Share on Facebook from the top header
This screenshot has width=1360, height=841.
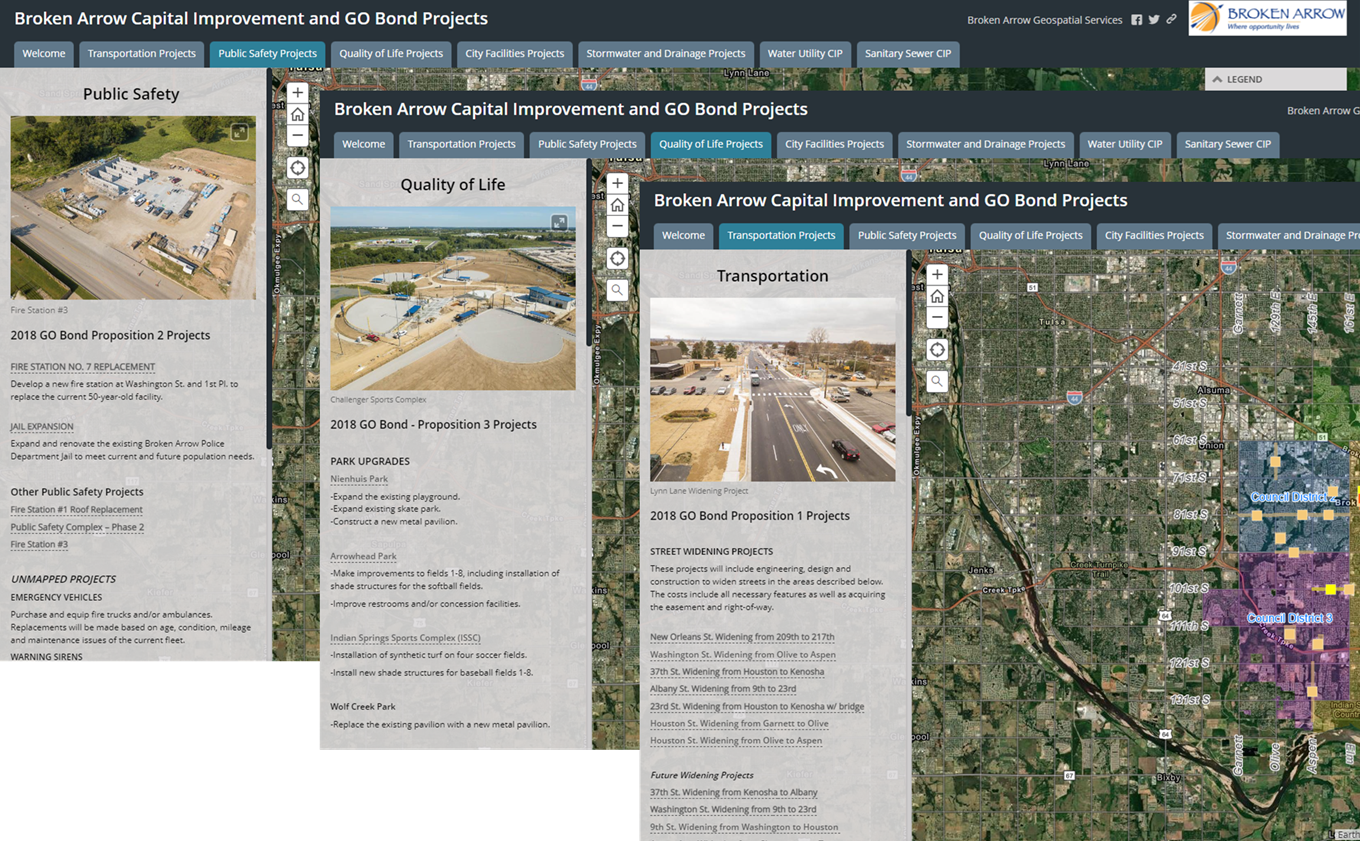[x=1136, y=20]
